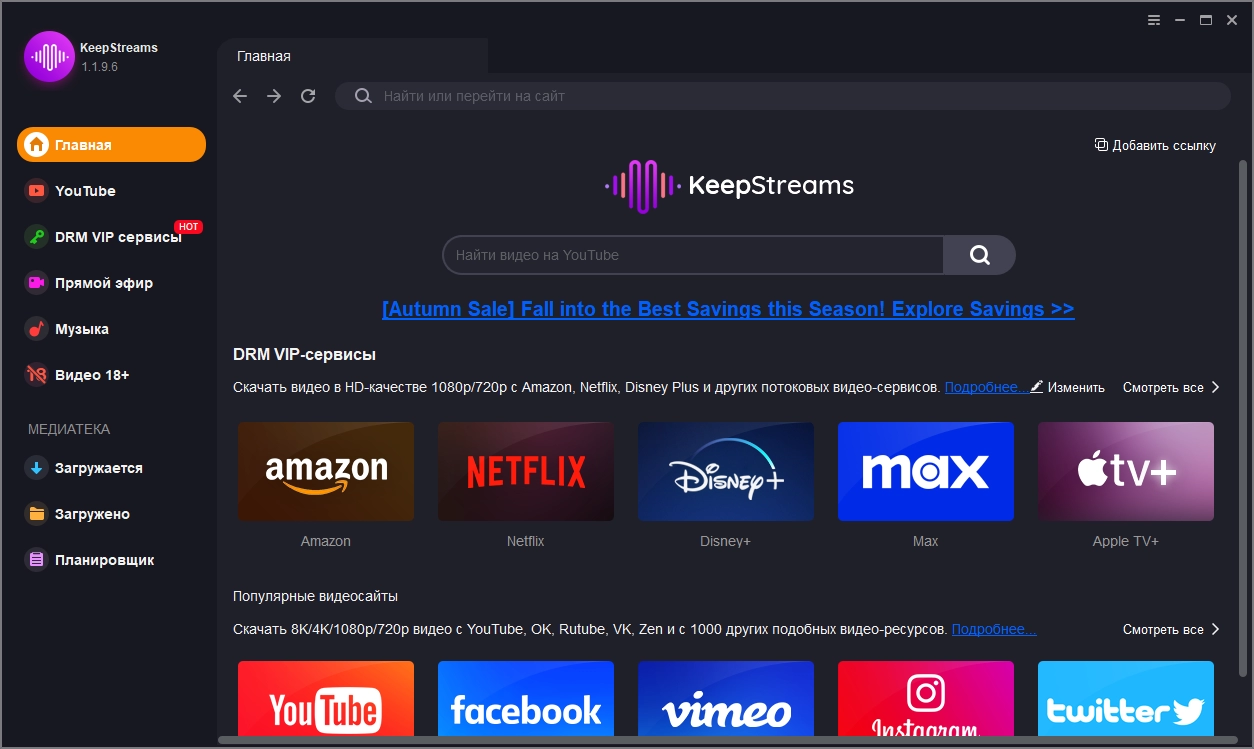Minimize the KeepStreams window
Image resolution: width=1254 pixels, height=749 pixels.
pyautogui.click(x=1180, y=20)
